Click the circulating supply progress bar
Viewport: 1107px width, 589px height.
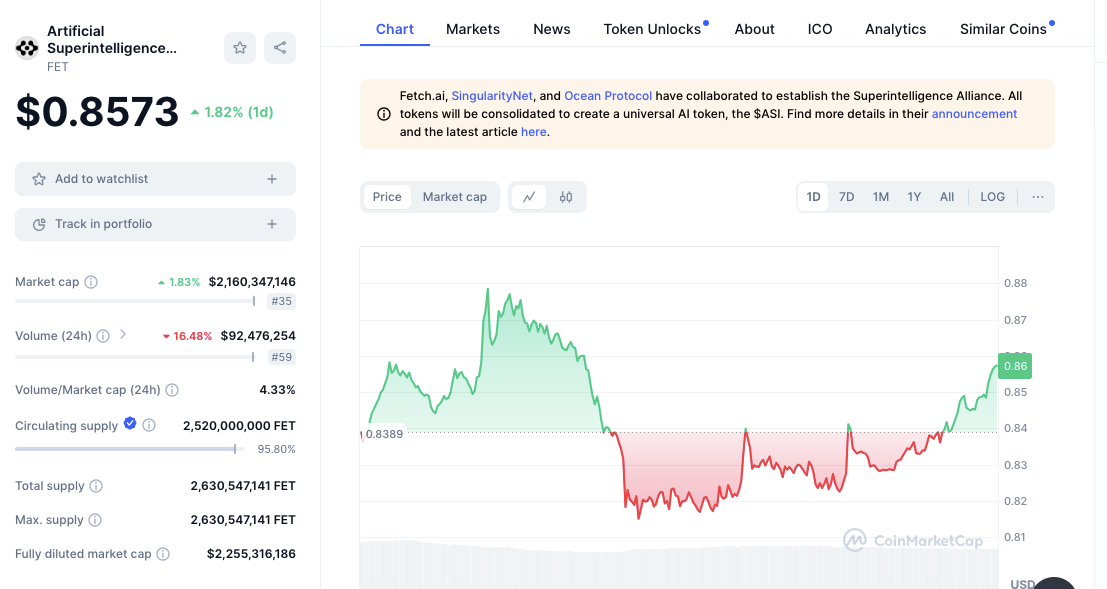125,449
